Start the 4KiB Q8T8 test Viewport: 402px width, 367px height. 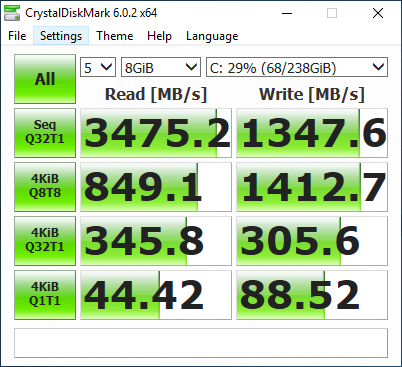(x=45, y=187)
